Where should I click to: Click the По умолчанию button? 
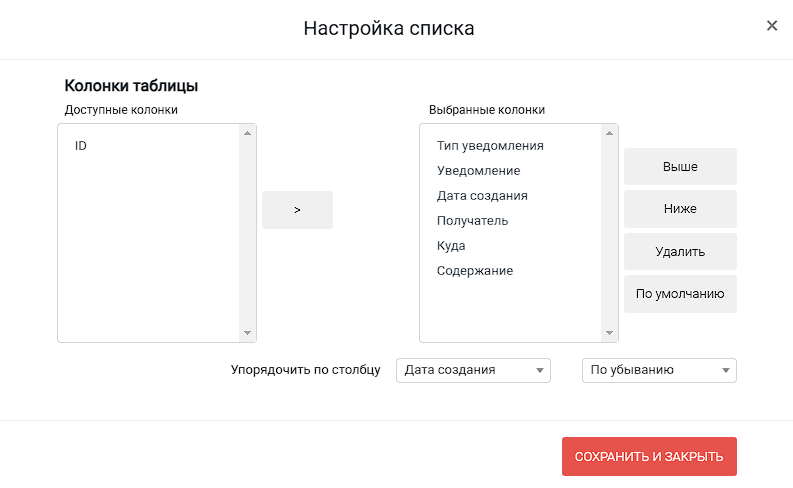(680, 294)
